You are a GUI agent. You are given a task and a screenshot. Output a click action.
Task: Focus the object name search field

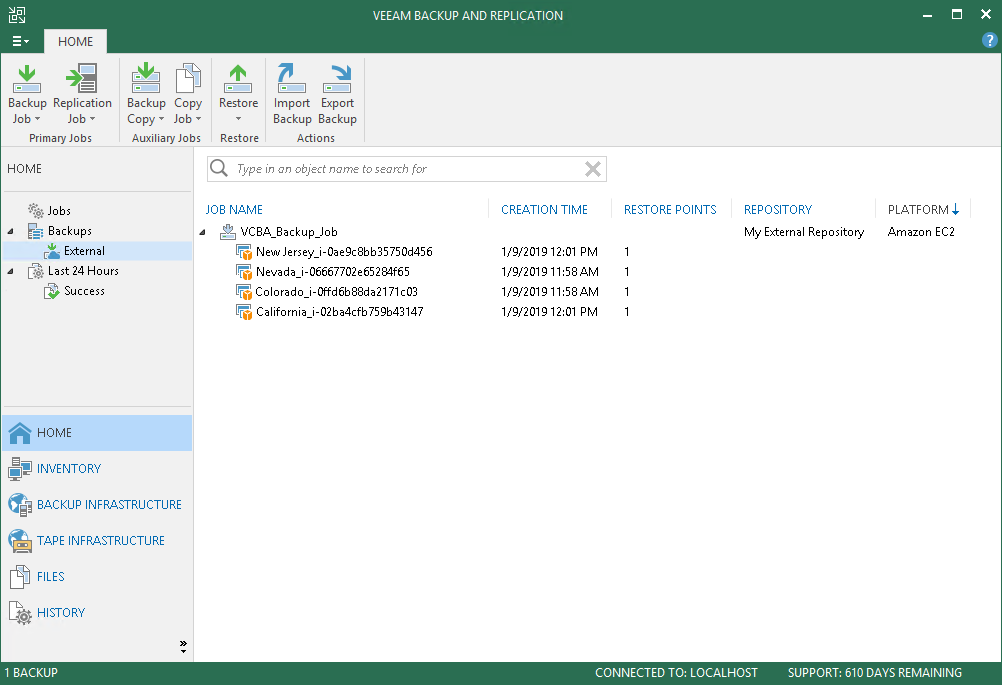[406, 169]
